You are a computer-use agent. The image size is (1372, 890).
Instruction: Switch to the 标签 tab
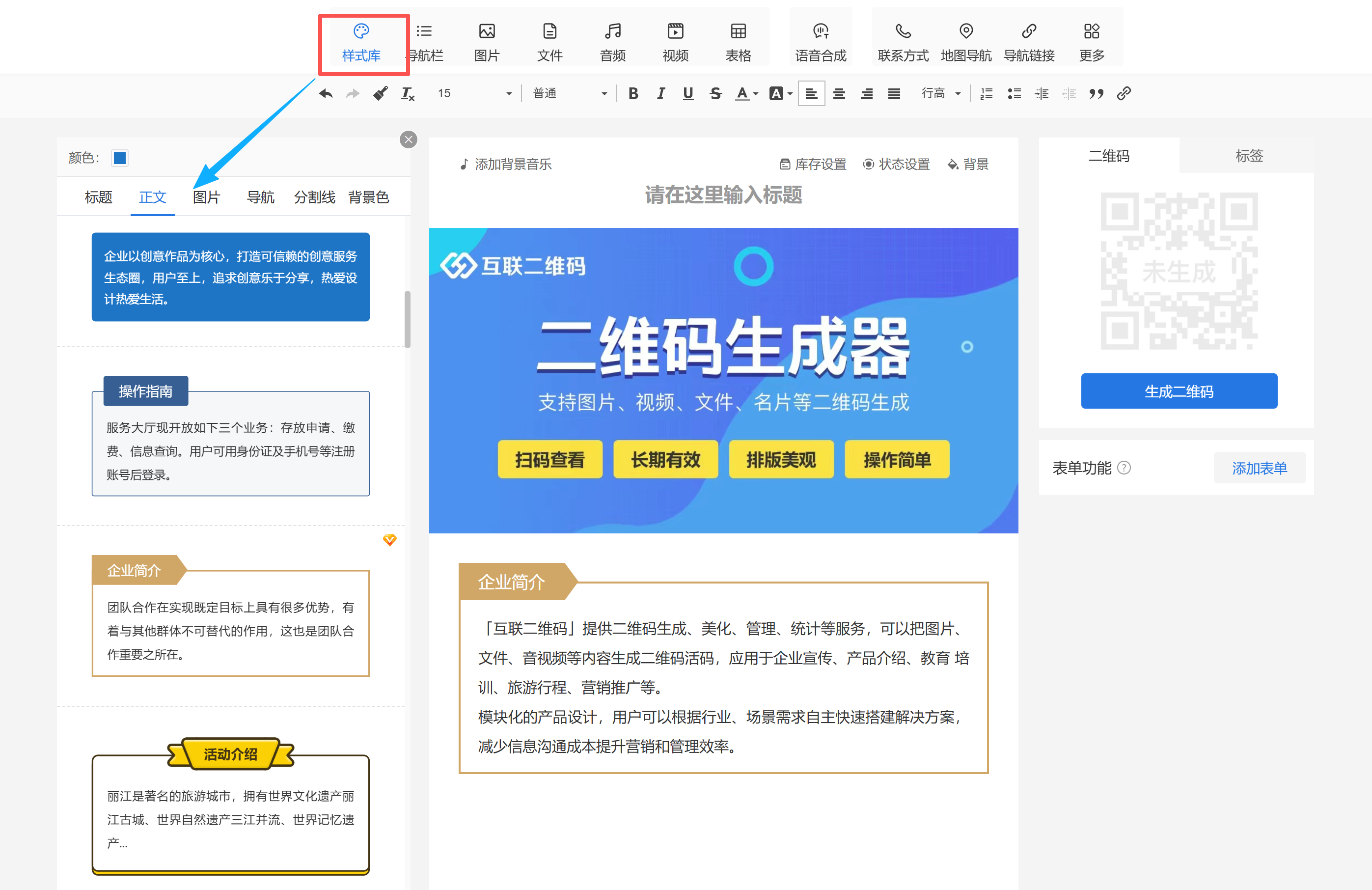coord(1249,156)
